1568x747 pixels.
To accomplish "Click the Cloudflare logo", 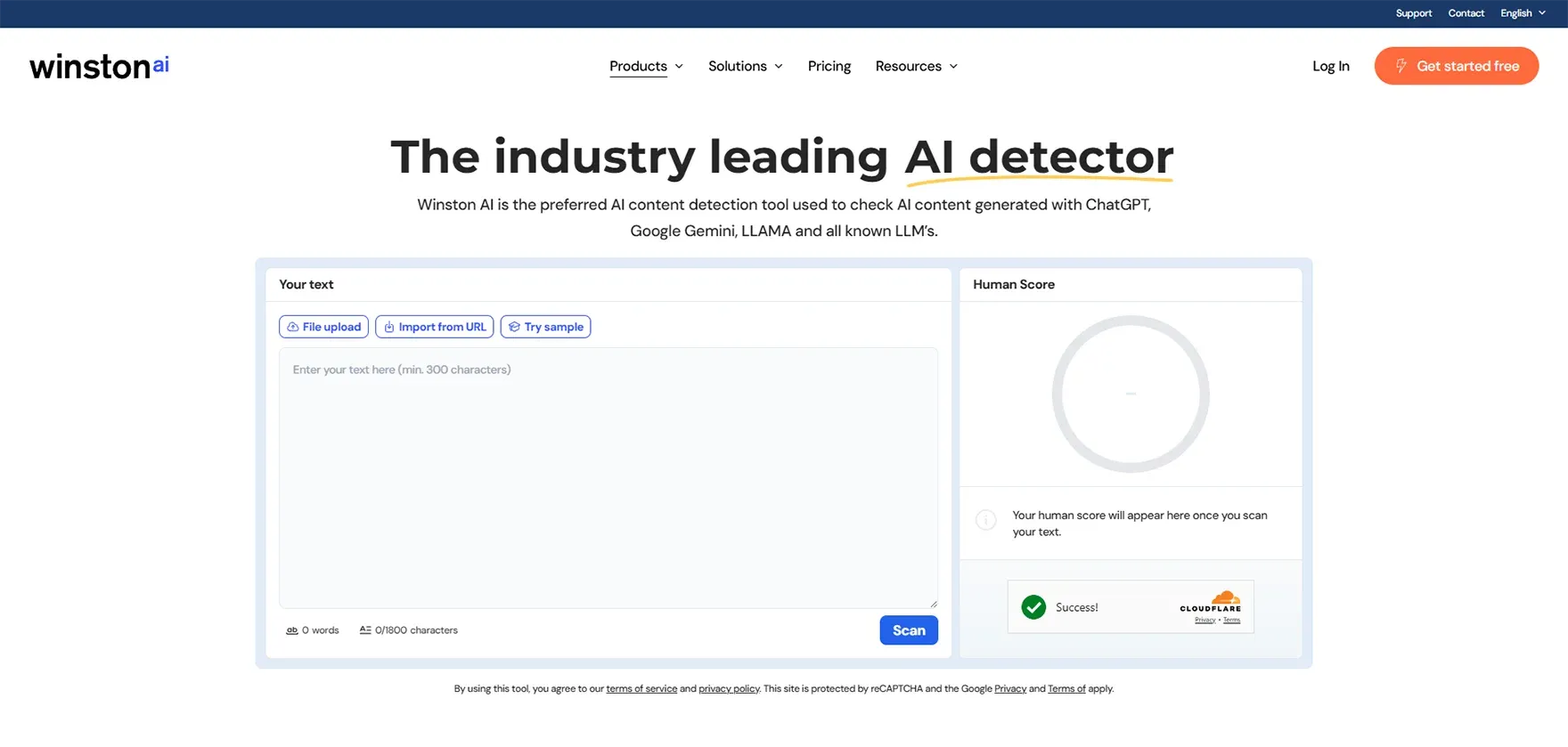I will [1211, 601].
